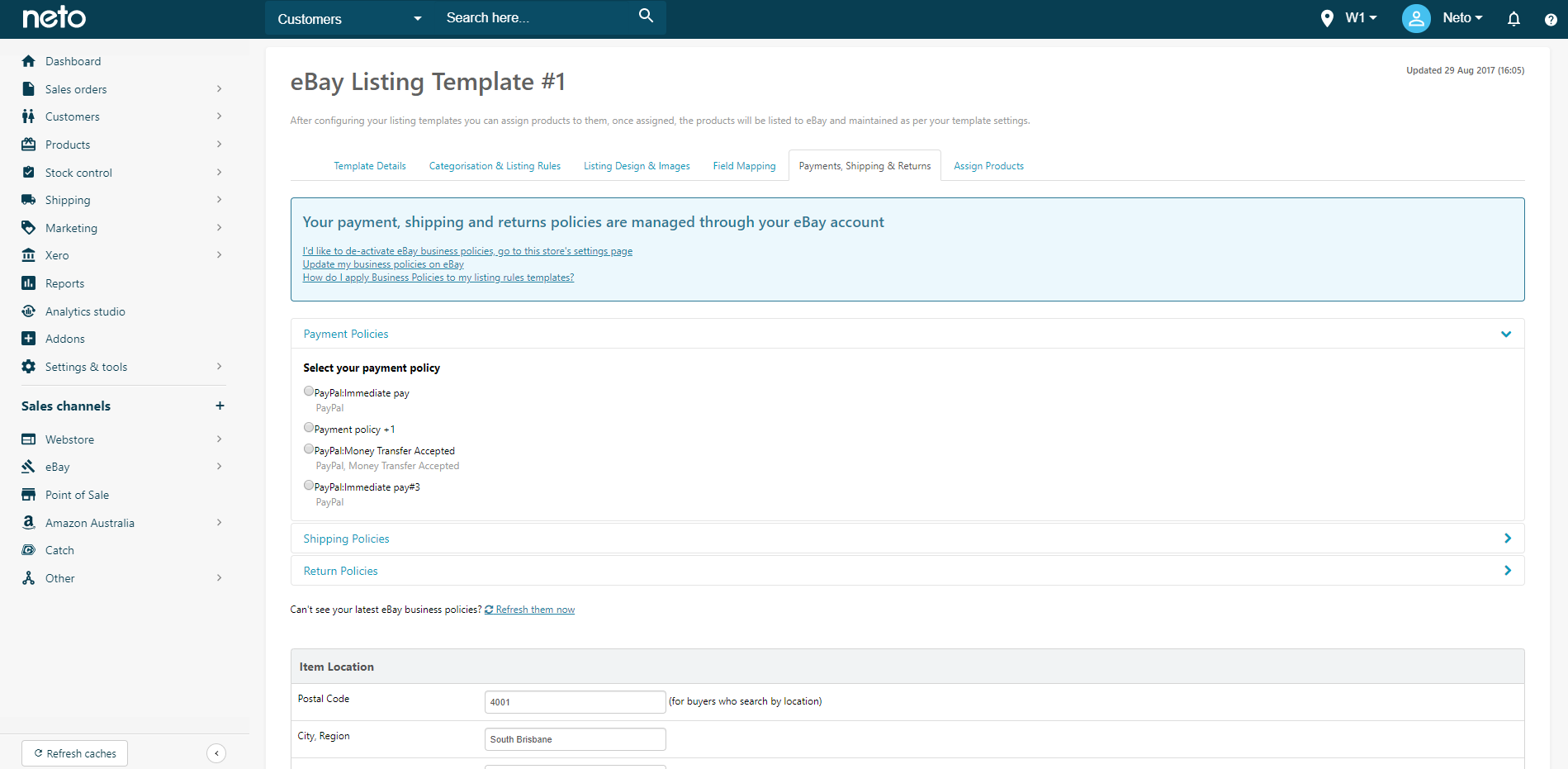Click the Customers people icon
The image size is (1568, 769).
[x=29, y=116]
